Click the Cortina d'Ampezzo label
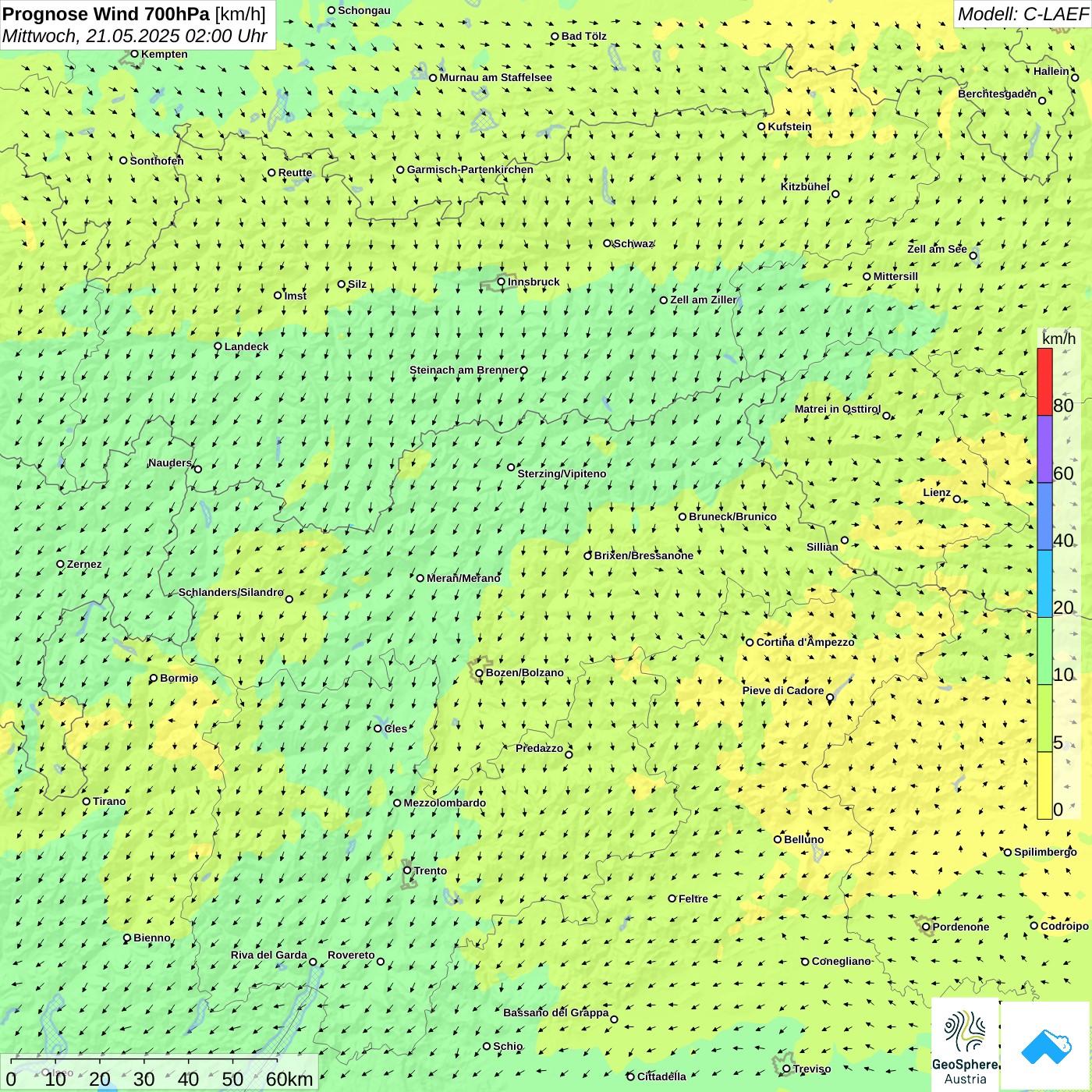Image resolution: width=1092 pixels, height=1092 pixels. click(805, 642)
